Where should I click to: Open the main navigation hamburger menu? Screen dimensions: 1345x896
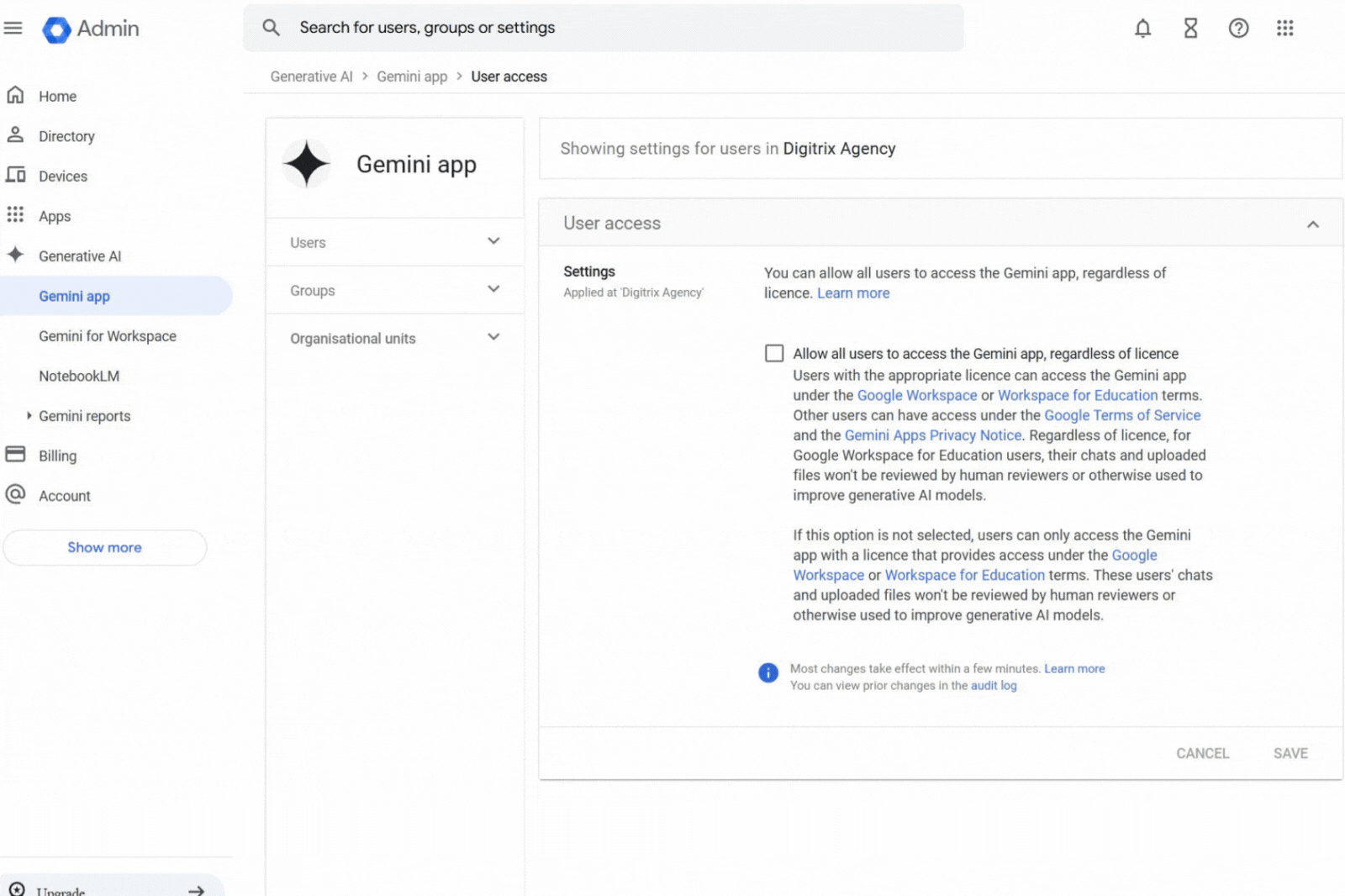[x=13, y=28]
